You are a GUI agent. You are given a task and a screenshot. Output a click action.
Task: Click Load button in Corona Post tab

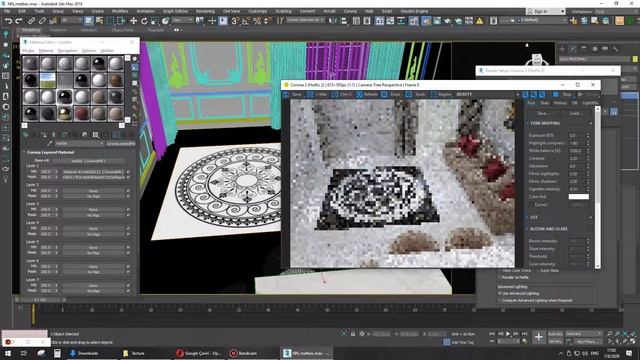point(575,113)
